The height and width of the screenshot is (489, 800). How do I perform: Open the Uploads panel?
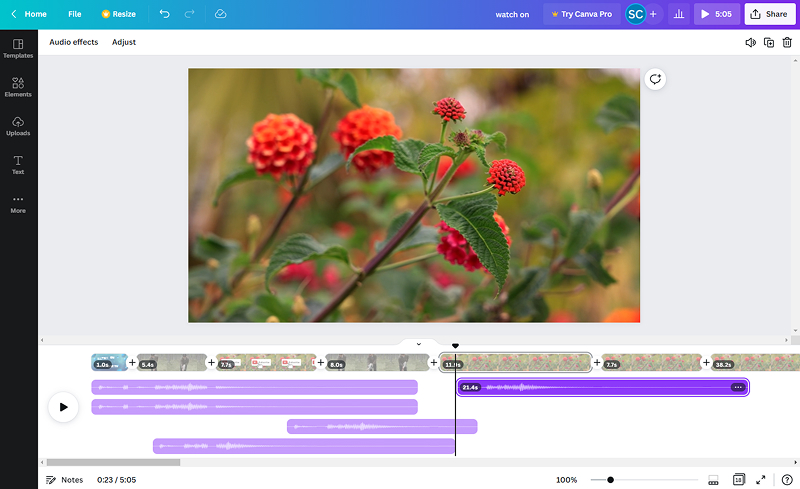[18, 126]
